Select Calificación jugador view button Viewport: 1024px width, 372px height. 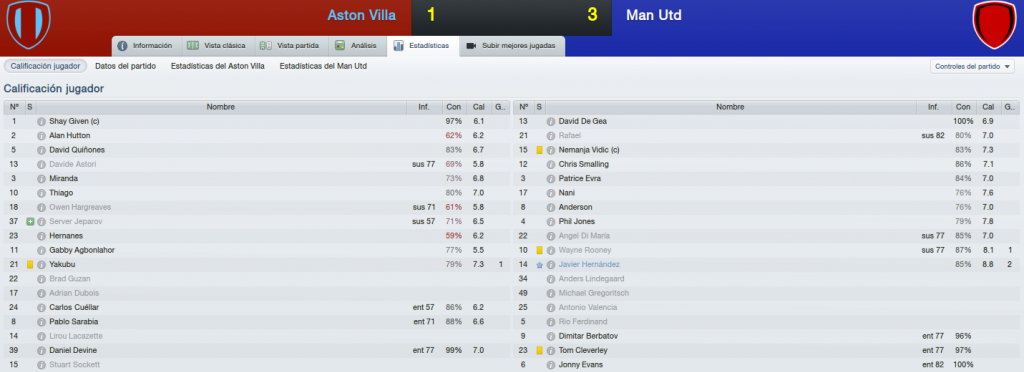(x=45, y=67)
